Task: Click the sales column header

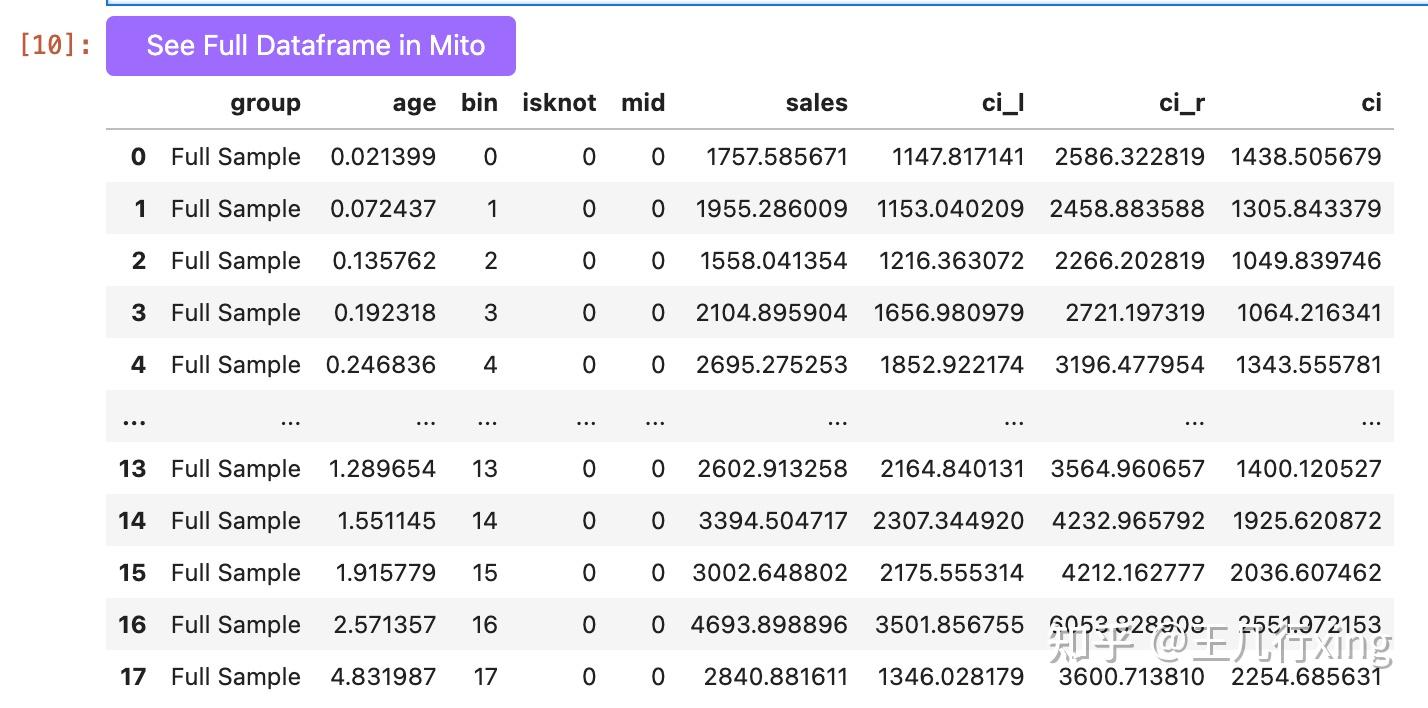Action: click(816, 103)
